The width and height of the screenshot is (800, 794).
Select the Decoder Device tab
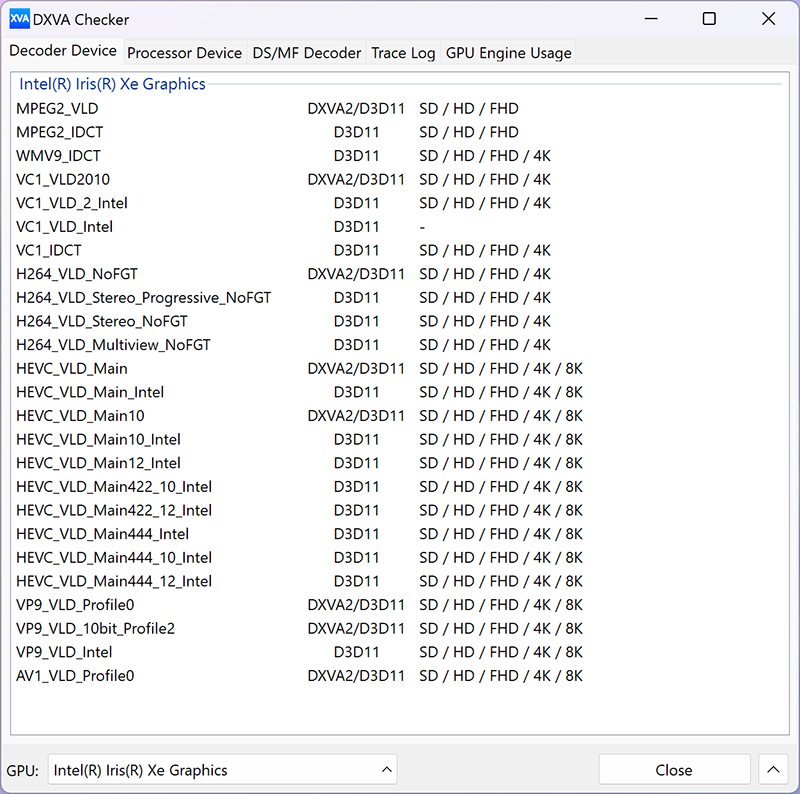pyautogui.click(x=63, y=51)
